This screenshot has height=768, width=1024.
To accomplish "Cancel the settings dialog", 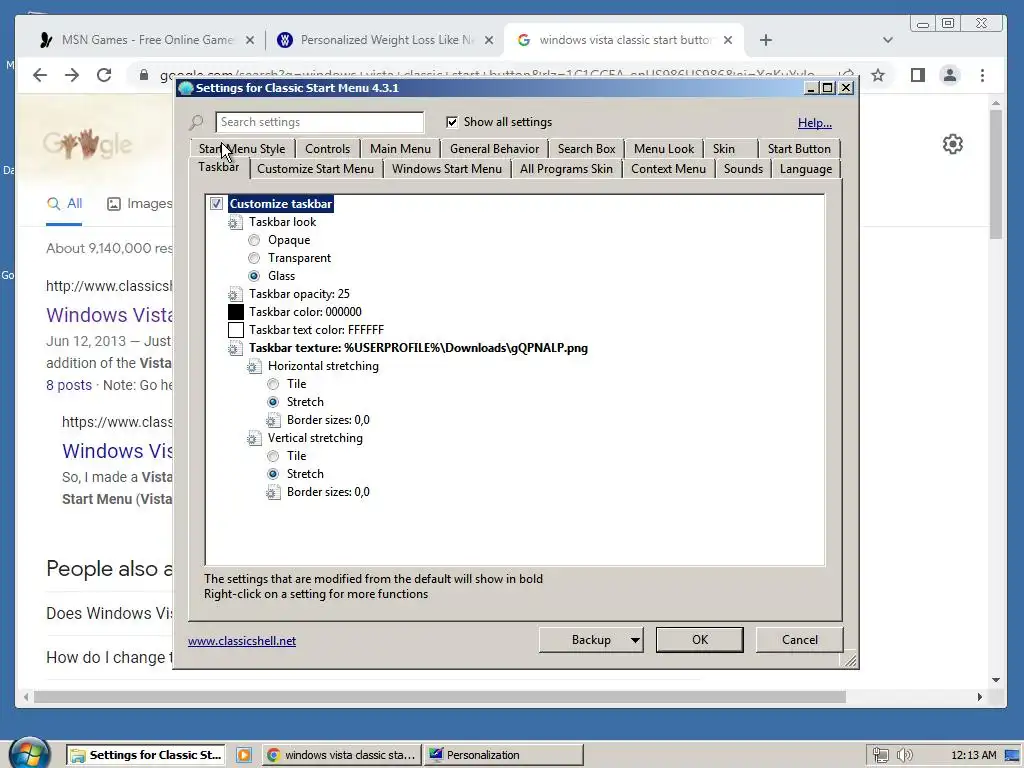I will pyautogui.click(x=799, y=640).
